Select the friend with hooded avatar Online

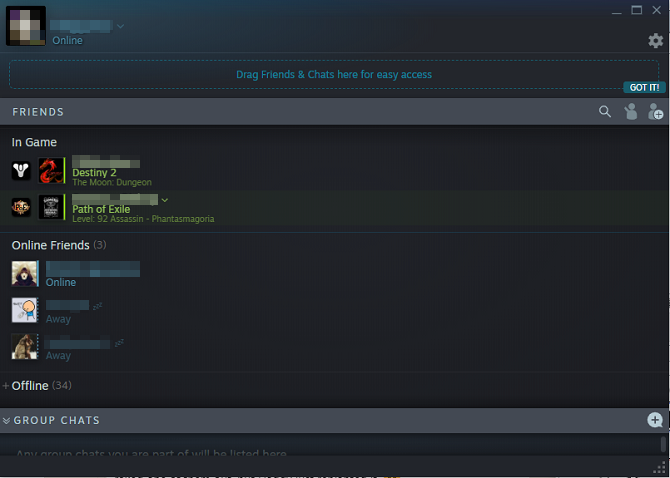[x=76, y=274]
